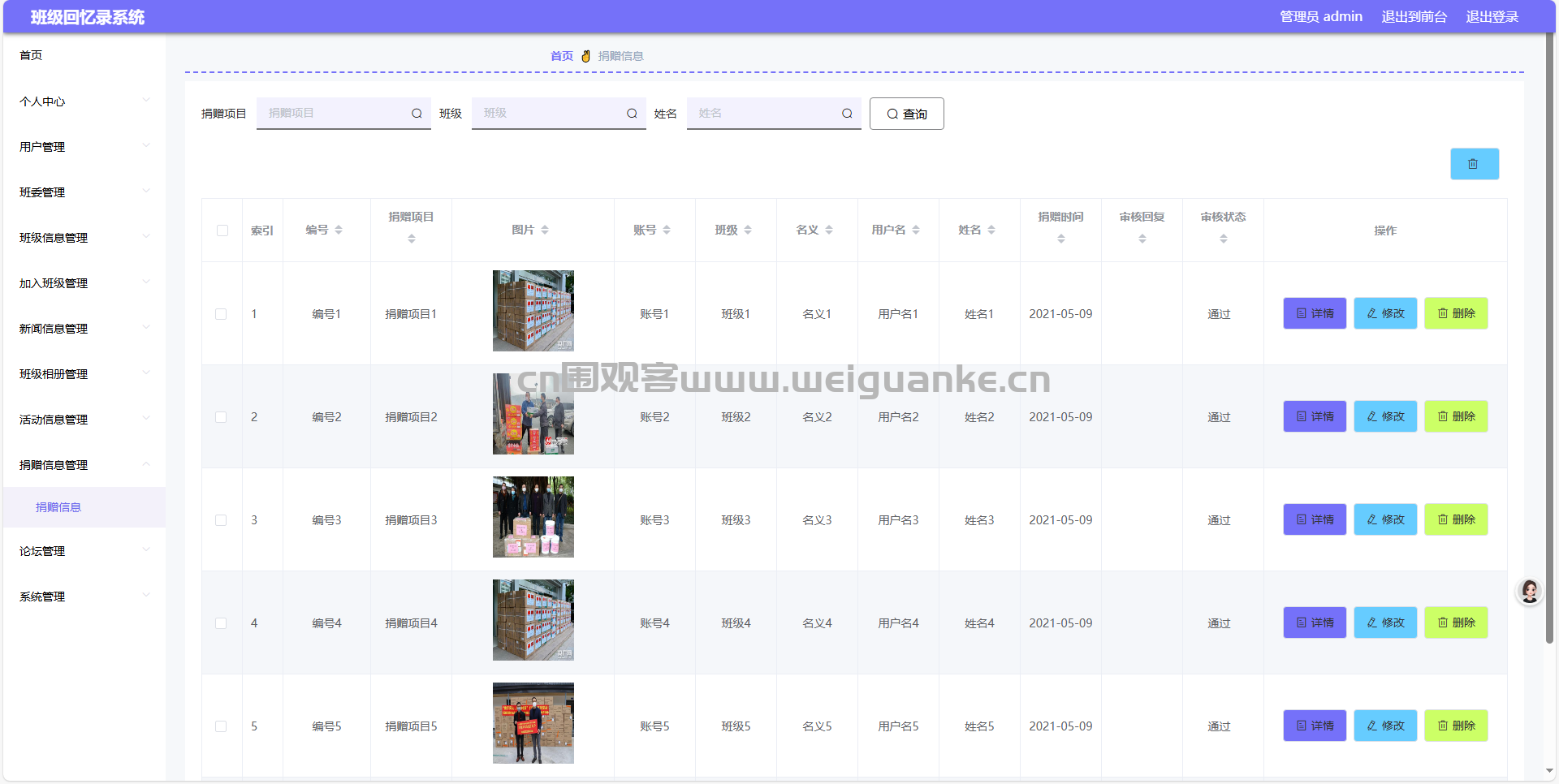
Task: Expand 用户管理 sidebar menu
Action: pyautogui.click(x=84, y=147)
